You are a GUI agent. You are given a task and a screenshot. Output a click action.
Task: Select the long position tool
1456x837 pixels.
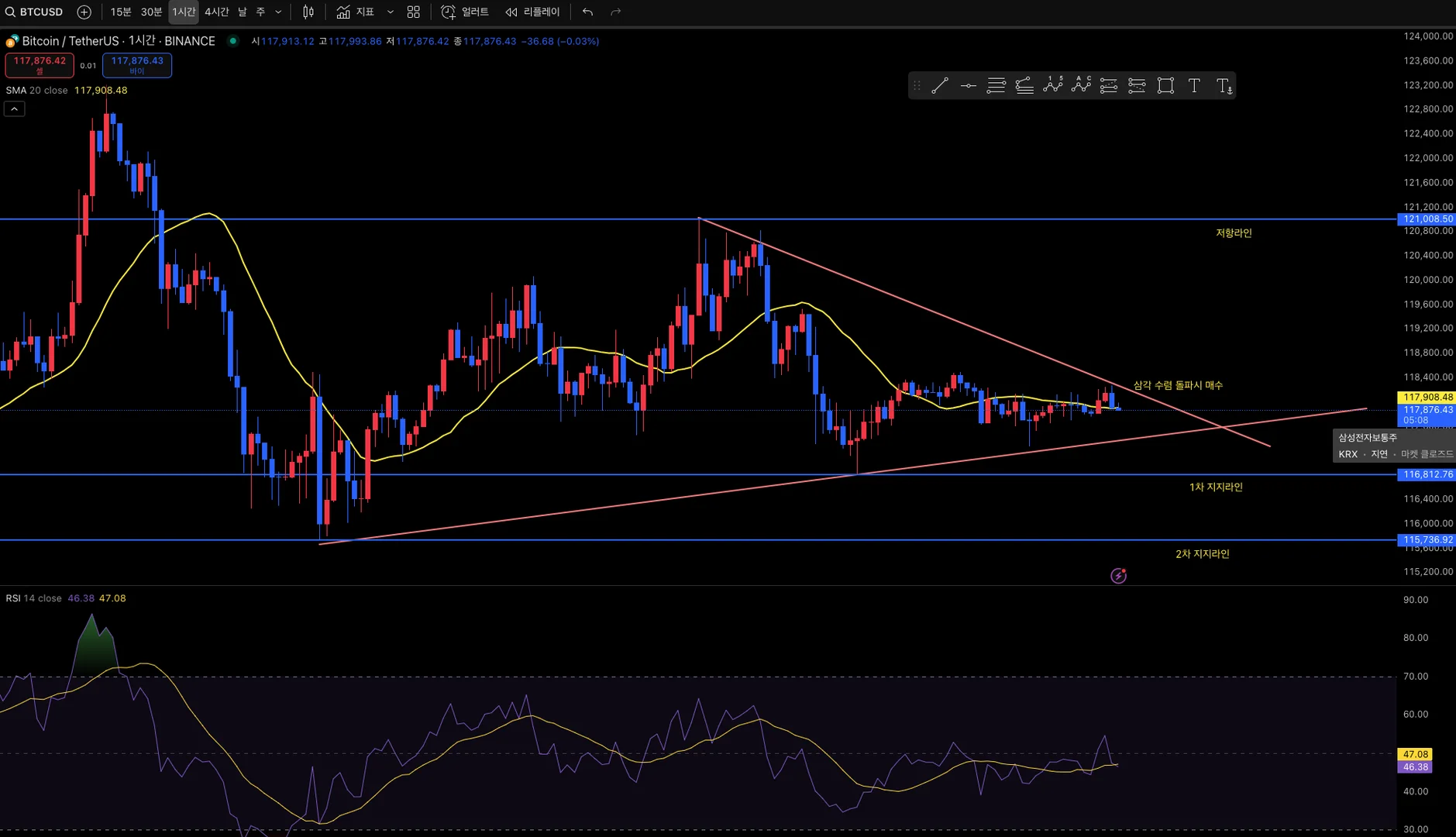pos(1109,86)
